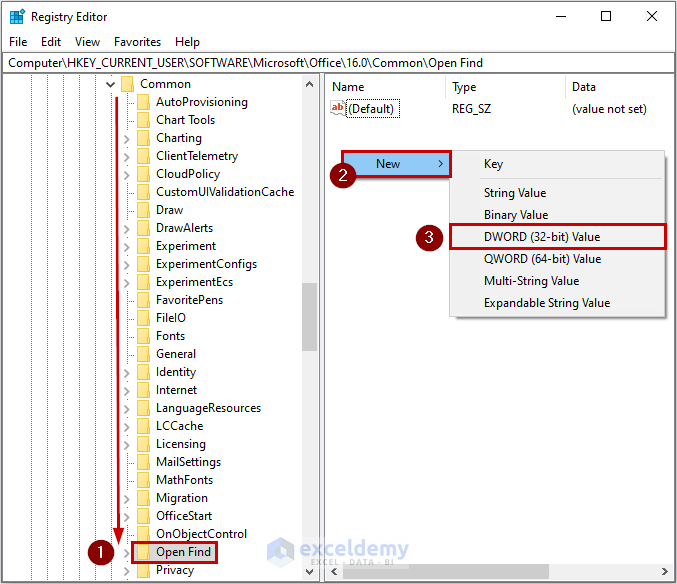677x584 pixels.
Task: Open the File menu
Action: point(18,42)
